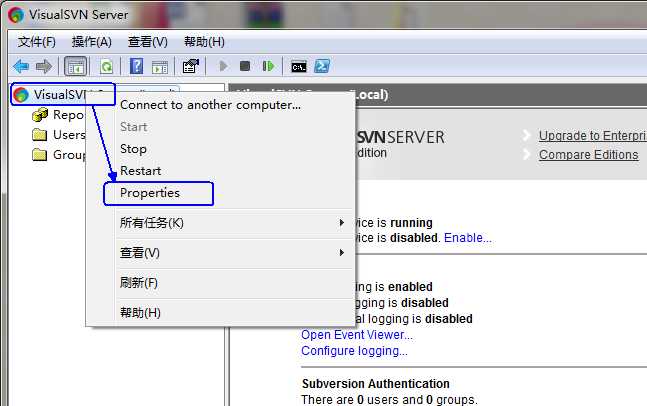647x406 pixels.
Task: Click the Upgrade to Enterprise link
Action: (593, 136)
